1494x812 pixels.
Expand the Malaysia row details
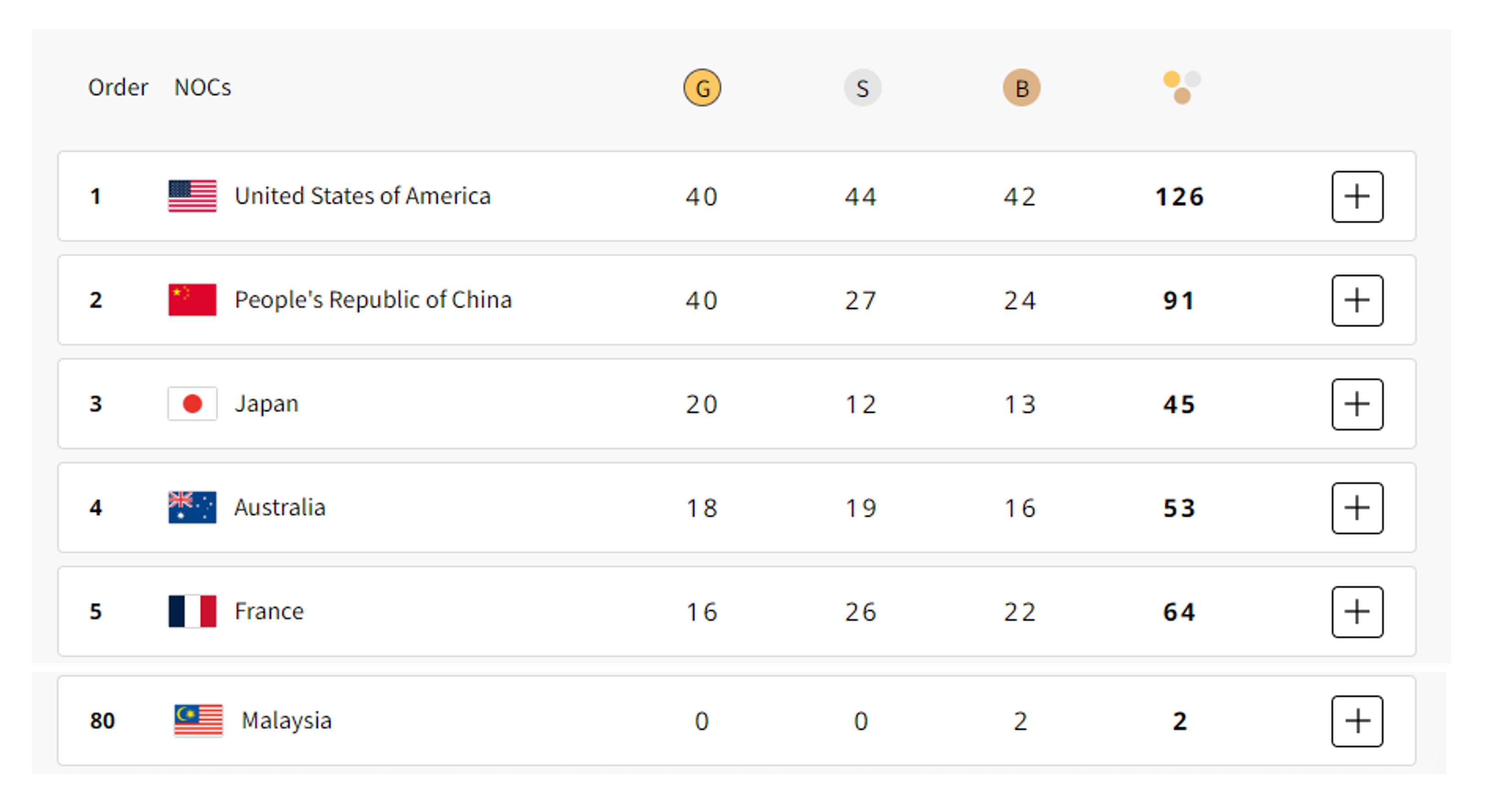click(x=1357, y=721)
